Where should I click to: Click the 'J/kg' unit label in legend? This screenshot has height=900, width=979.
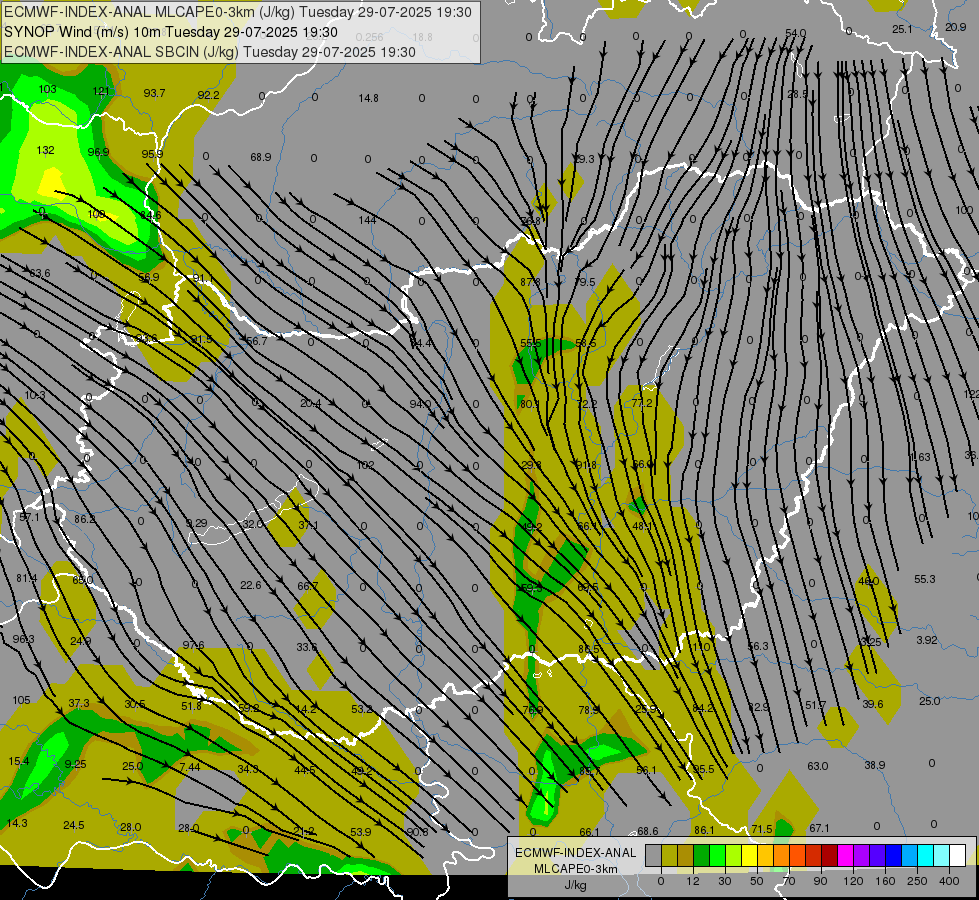click(x=576, y=884)
